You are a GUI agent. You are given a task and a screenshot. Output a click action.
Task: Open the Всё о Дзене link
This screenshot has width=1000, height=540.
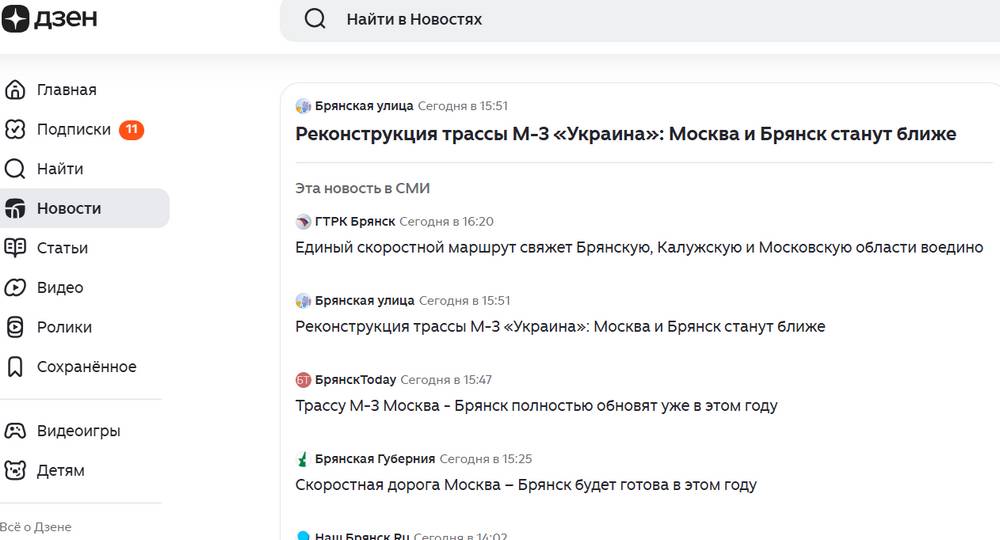[36, 527]
